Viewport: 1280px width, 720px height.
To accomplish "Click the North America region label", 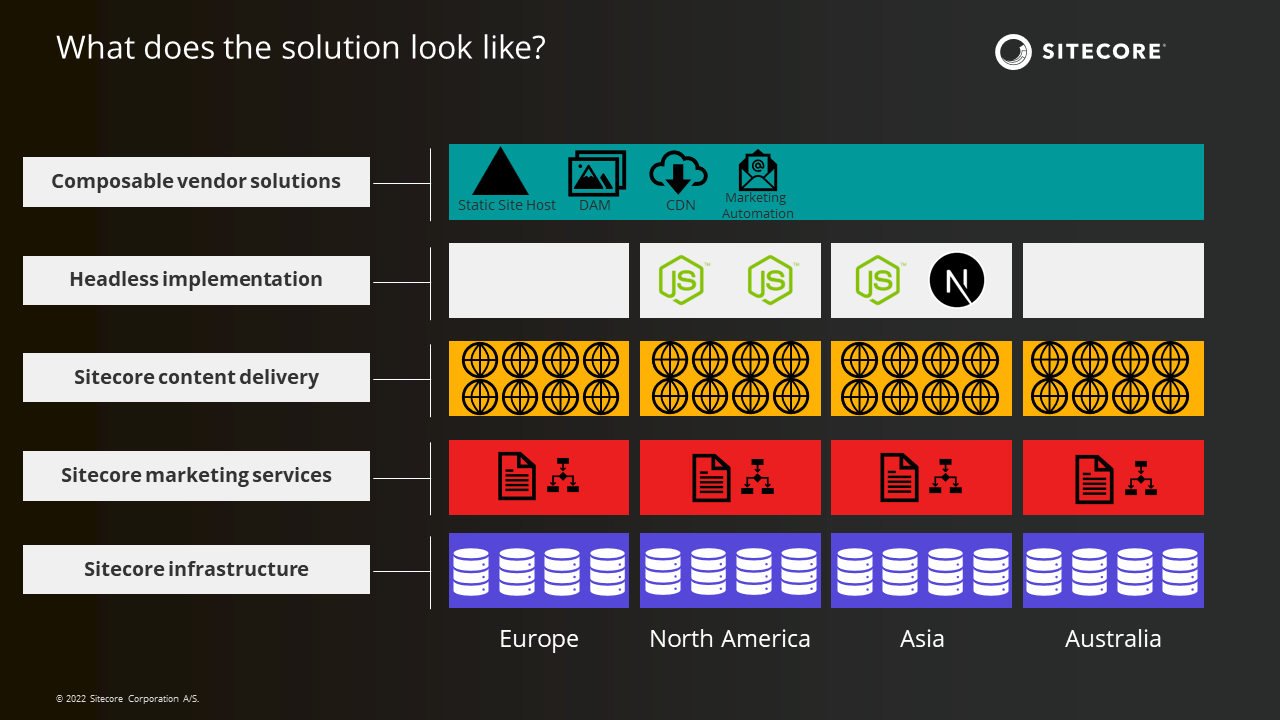I will [x=730, y=639].
